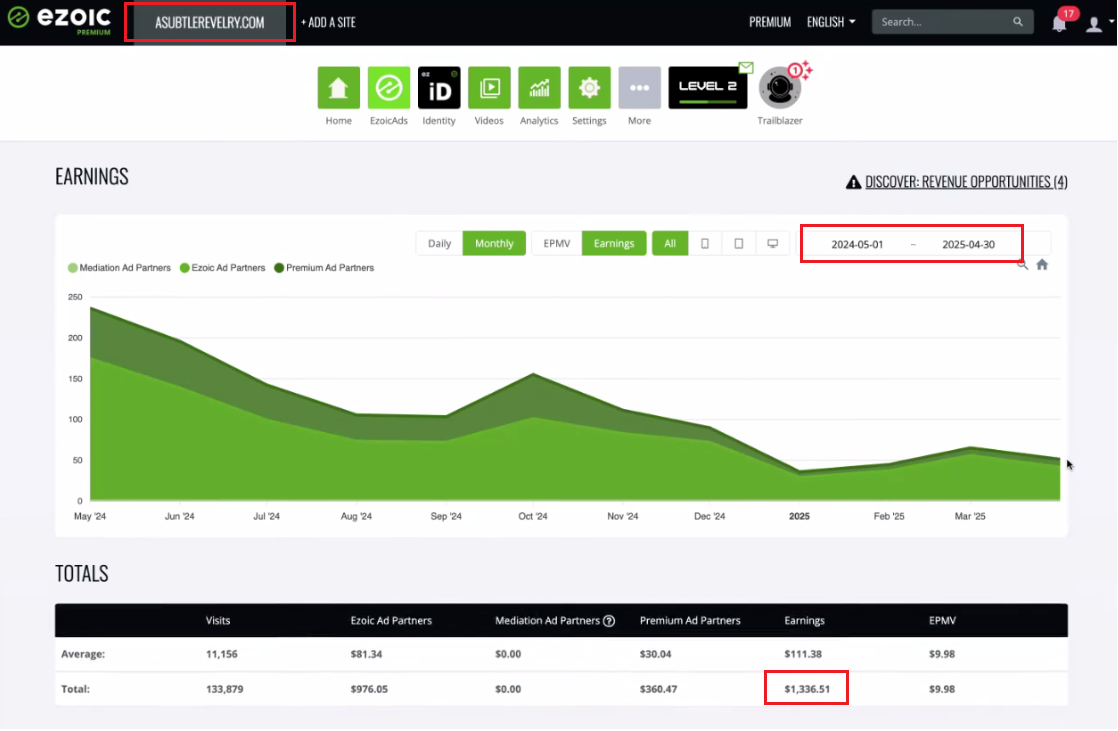Click the Average row label
Screen dimensions: 1118x731
[x=83, y=654]
